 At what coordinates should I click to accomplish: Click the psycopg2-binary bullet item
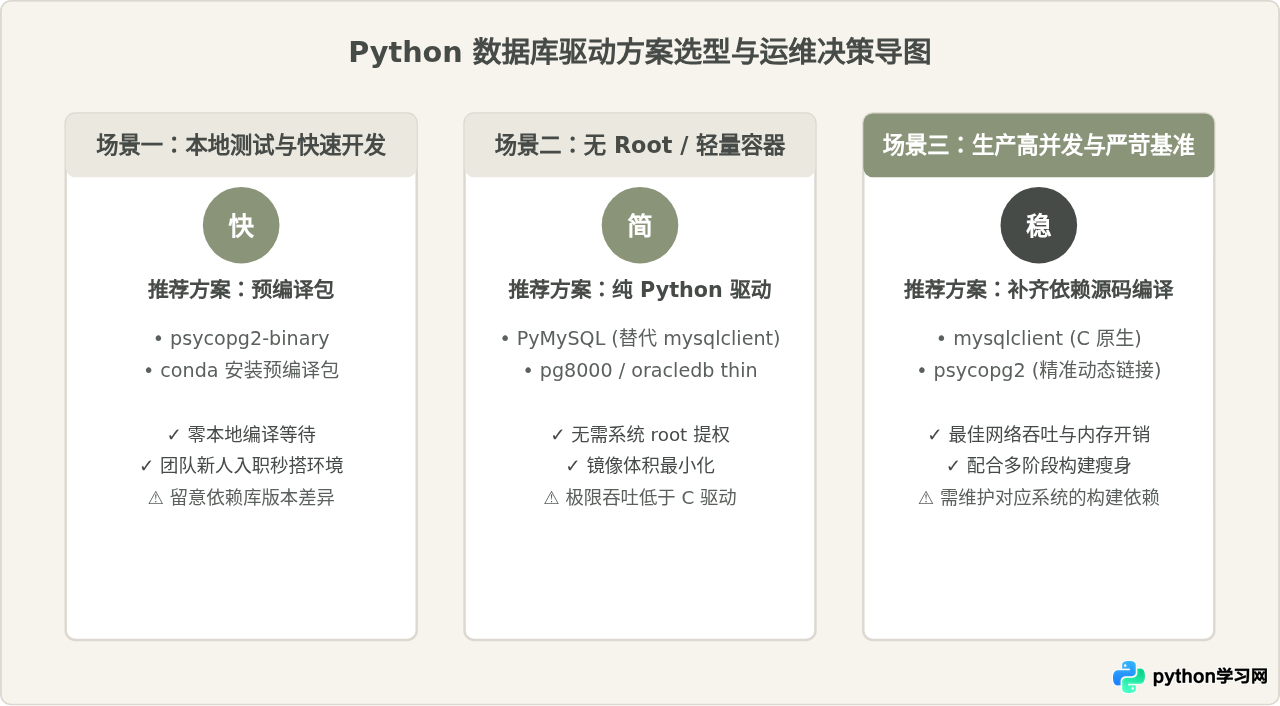coord(241,339)
